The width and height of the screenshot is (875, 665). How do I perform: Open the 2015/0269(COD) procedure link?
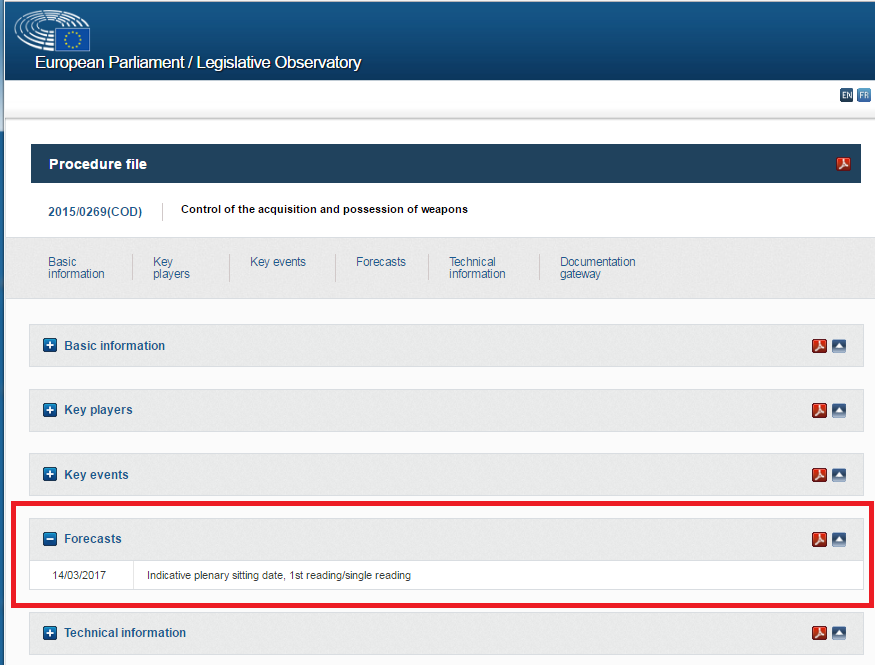(95, 212)
